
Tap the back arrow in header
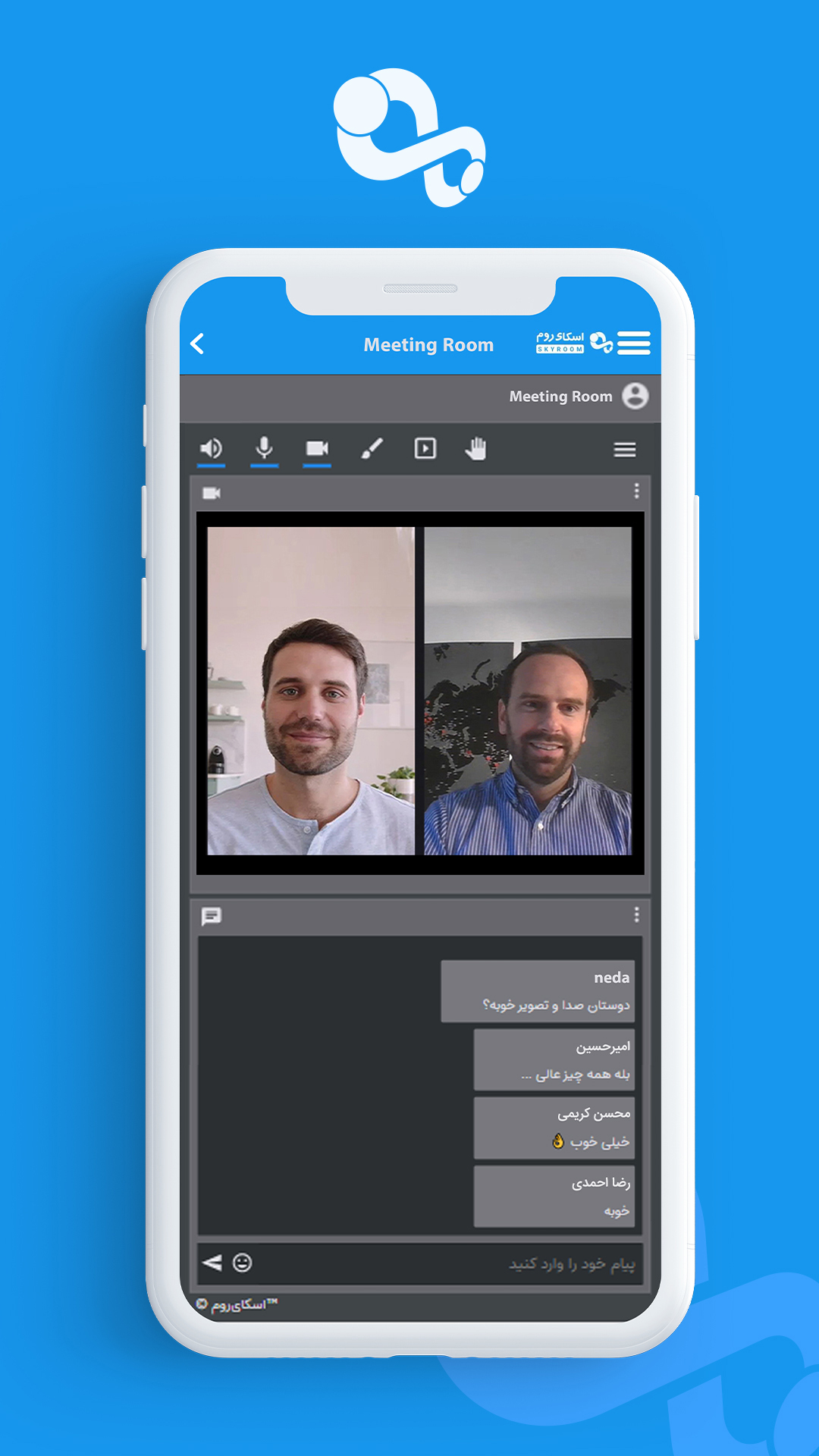[x=198, y=344]
